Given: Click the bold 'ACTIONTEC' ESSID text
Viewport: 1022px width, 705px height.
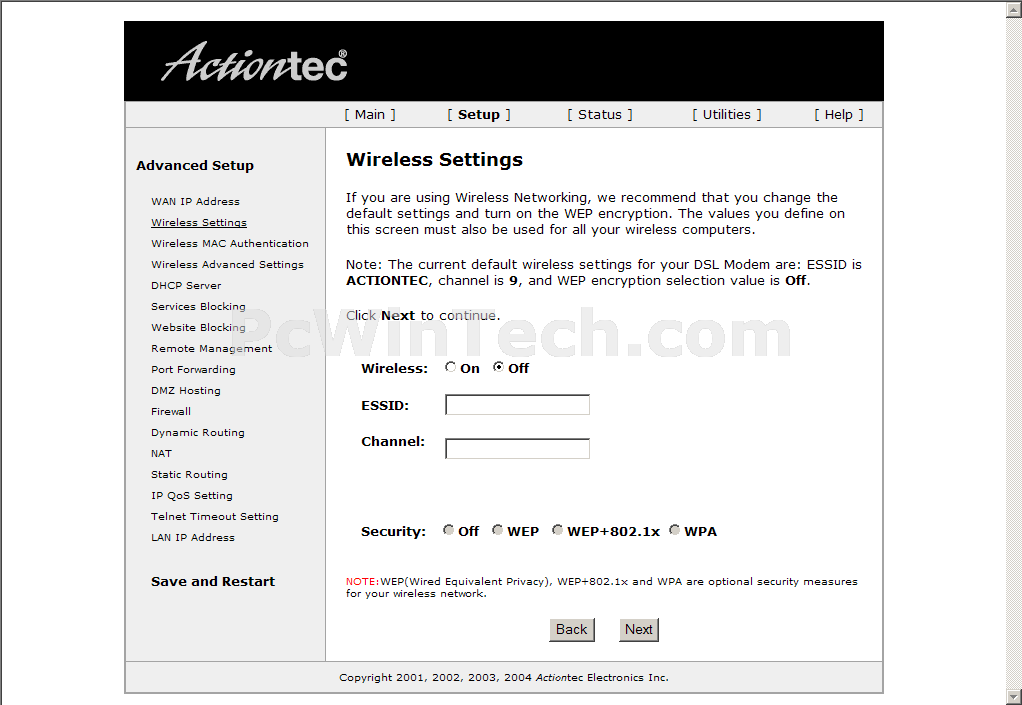Looking at the screenshot, I should (387, 281).
